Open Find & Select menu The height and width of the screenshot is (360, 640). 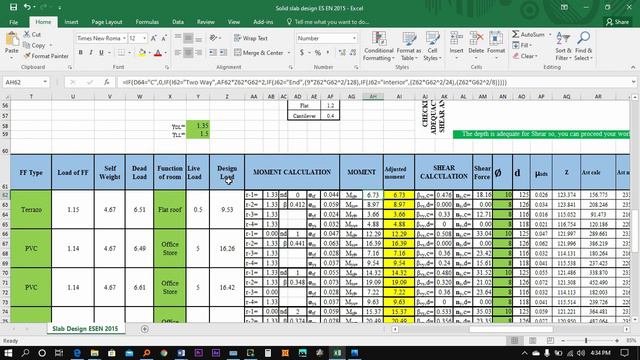click(583, 47)
